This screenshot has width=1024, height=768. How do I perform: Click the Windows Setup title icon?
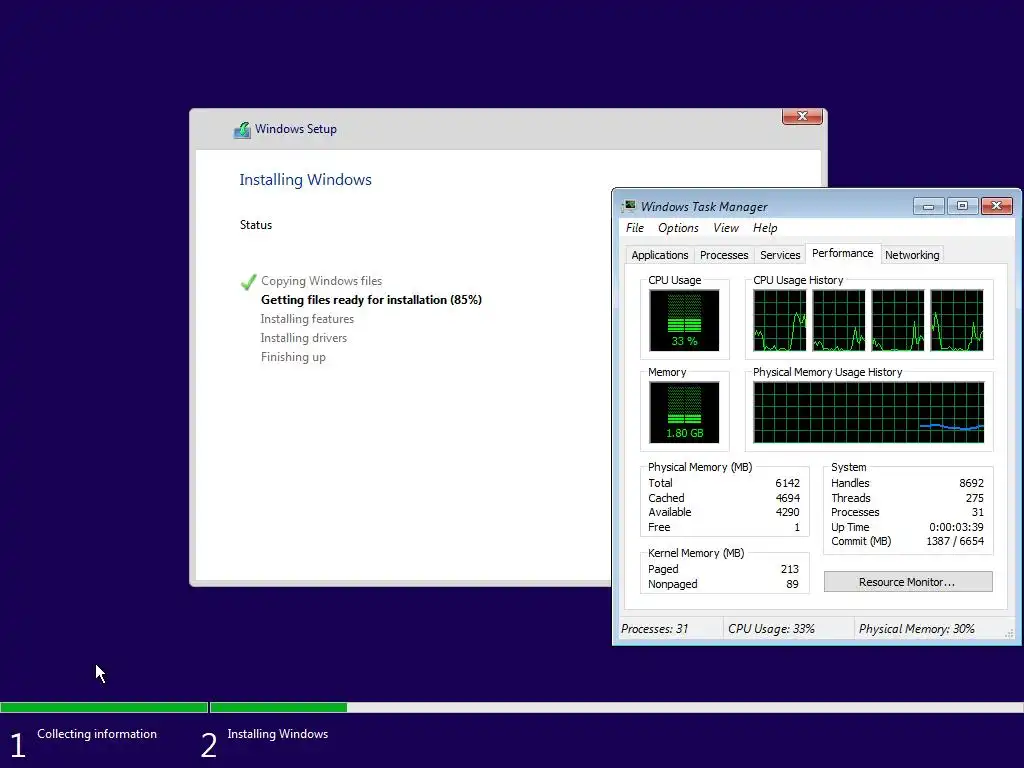(x=242, y=129)
